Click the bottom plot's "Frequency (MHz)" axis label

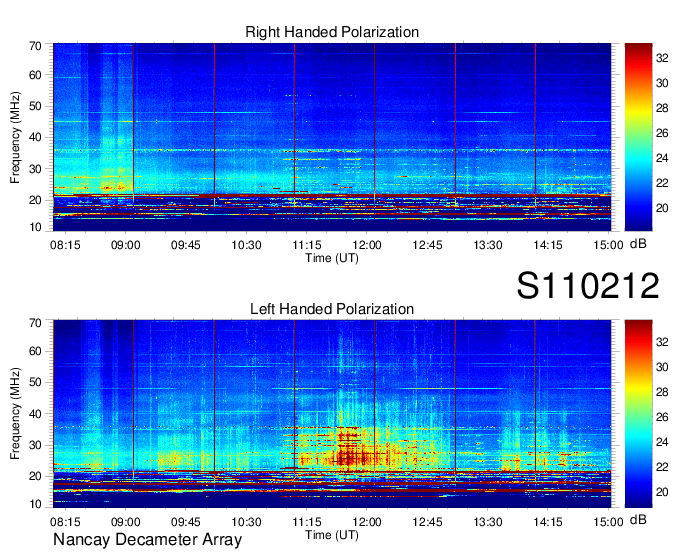[15, 414]
